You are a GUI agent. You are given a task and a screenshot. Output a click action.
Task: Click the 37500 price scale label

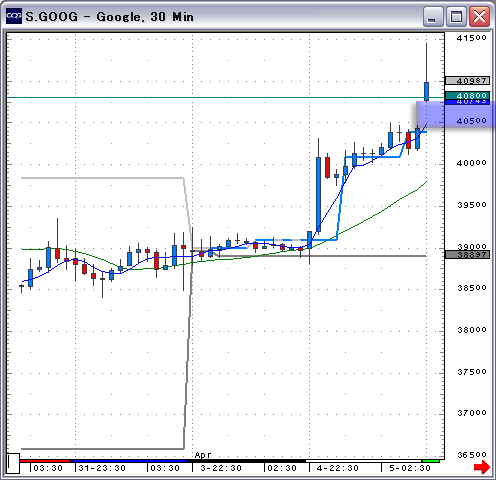coord(471,371)
